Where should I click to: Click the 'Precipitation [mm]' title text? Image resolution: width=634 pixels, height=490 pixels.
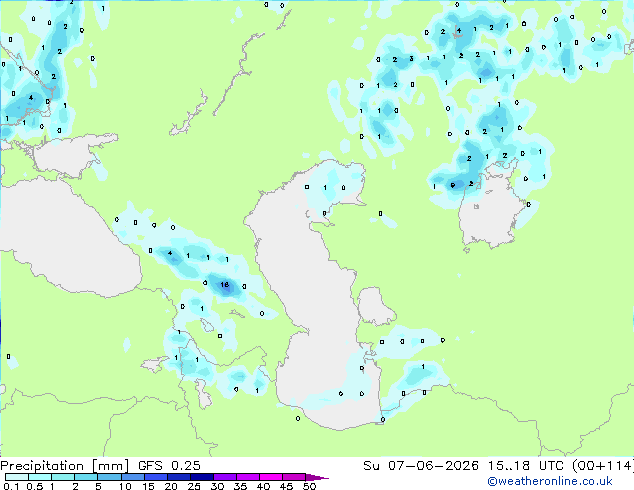64,466
